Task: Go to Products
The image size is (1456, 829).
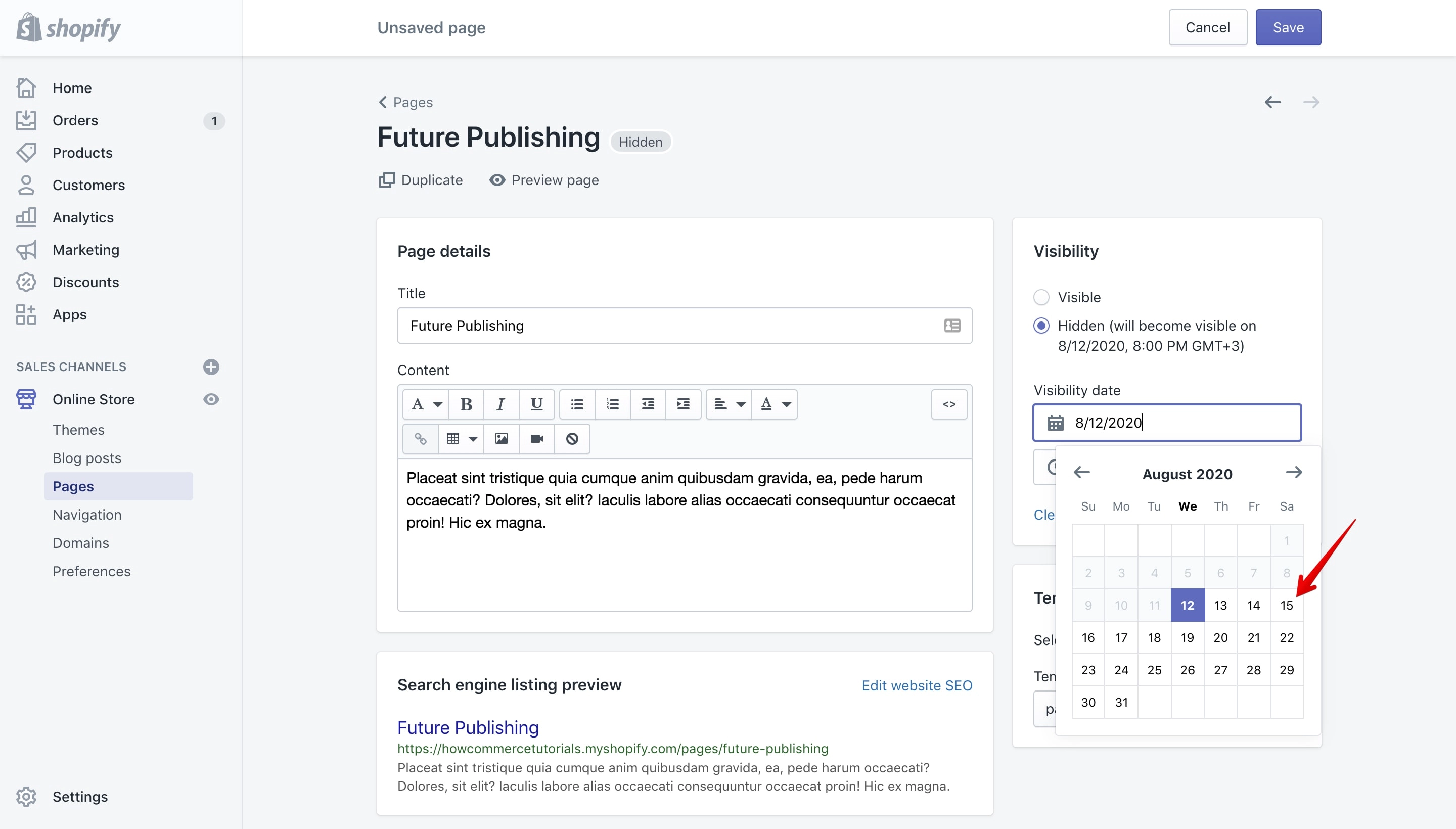Action: pyautogui.click(x=82, y=153)
